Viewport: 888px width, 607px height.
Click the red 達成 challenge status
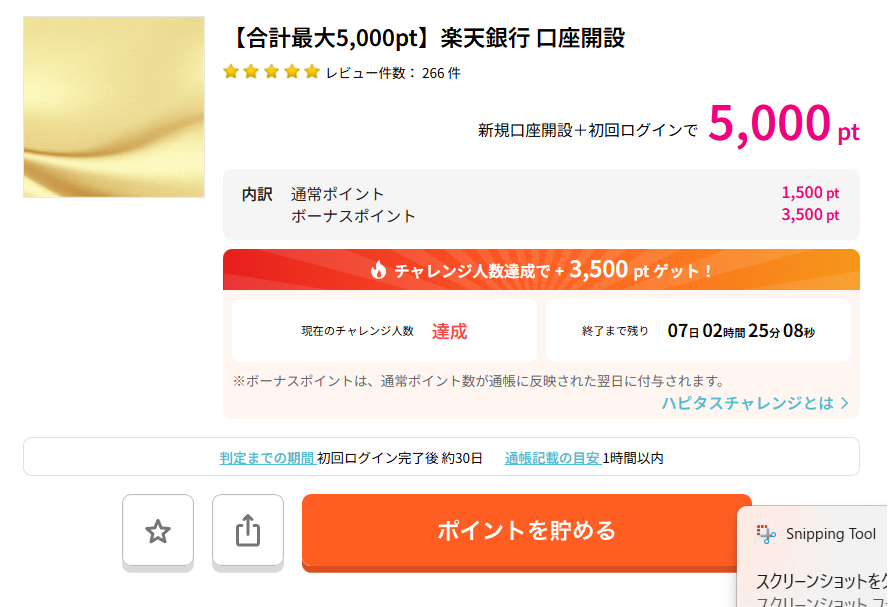(449, 331)
